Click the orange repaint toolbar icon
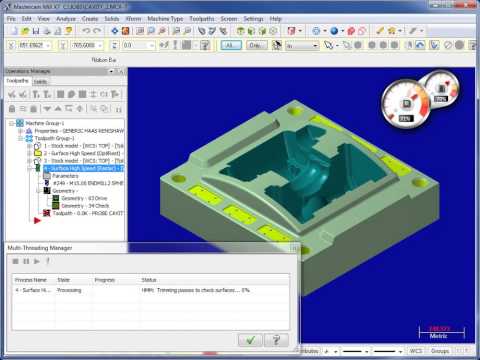Viewport: 480px width, 360px height. click(126, 31)
